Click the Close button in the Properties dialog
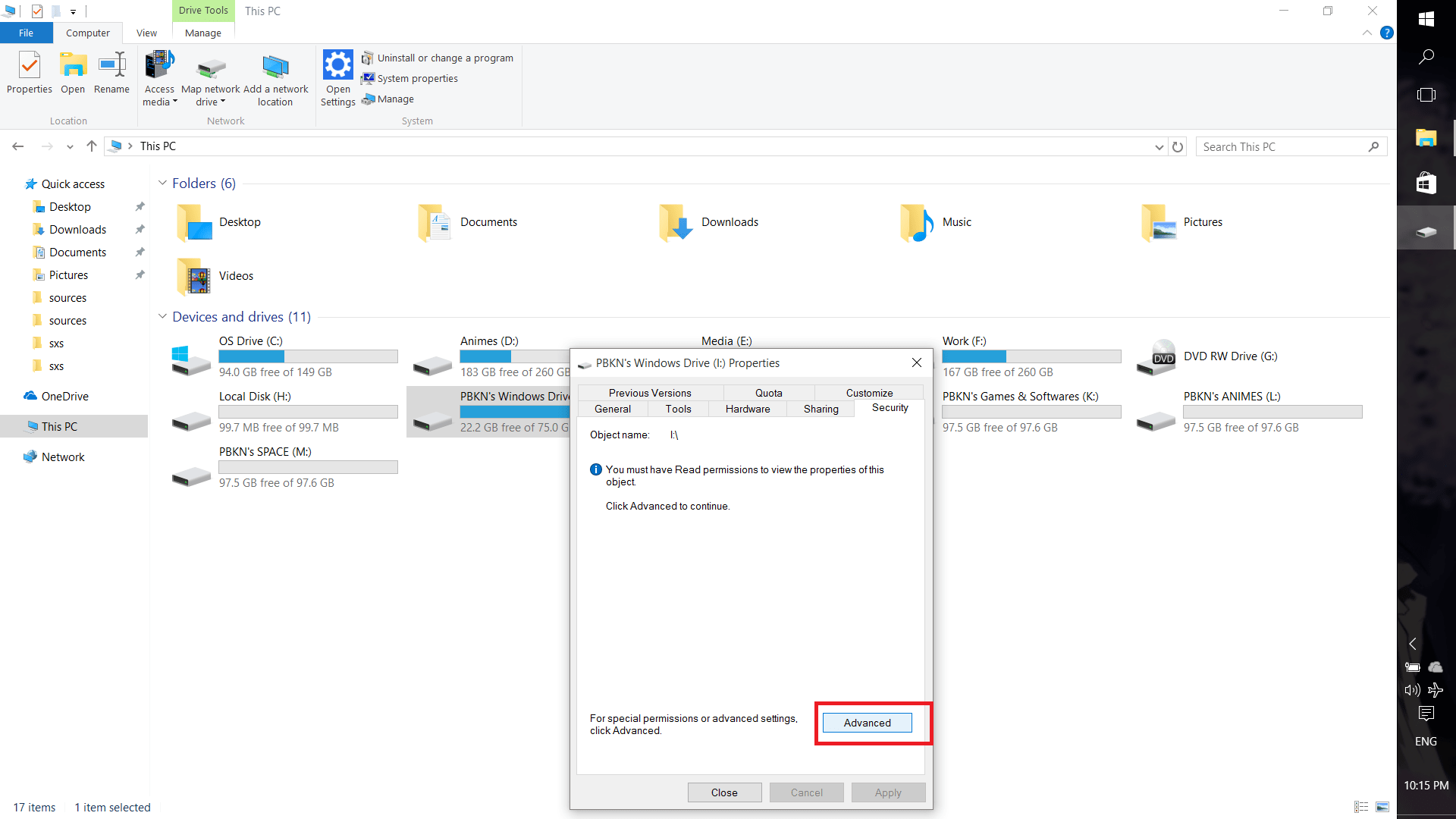 point(723,792)
